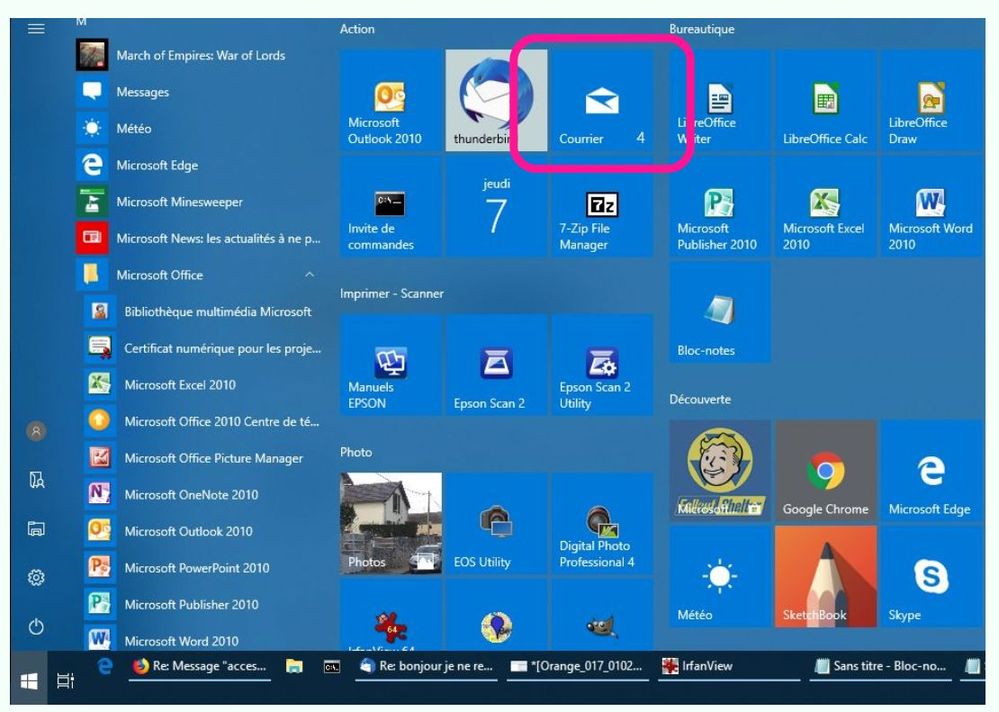Viewport: 999px width, 712px height.
Task: Open the Power options button
Action: coord(36,627)
